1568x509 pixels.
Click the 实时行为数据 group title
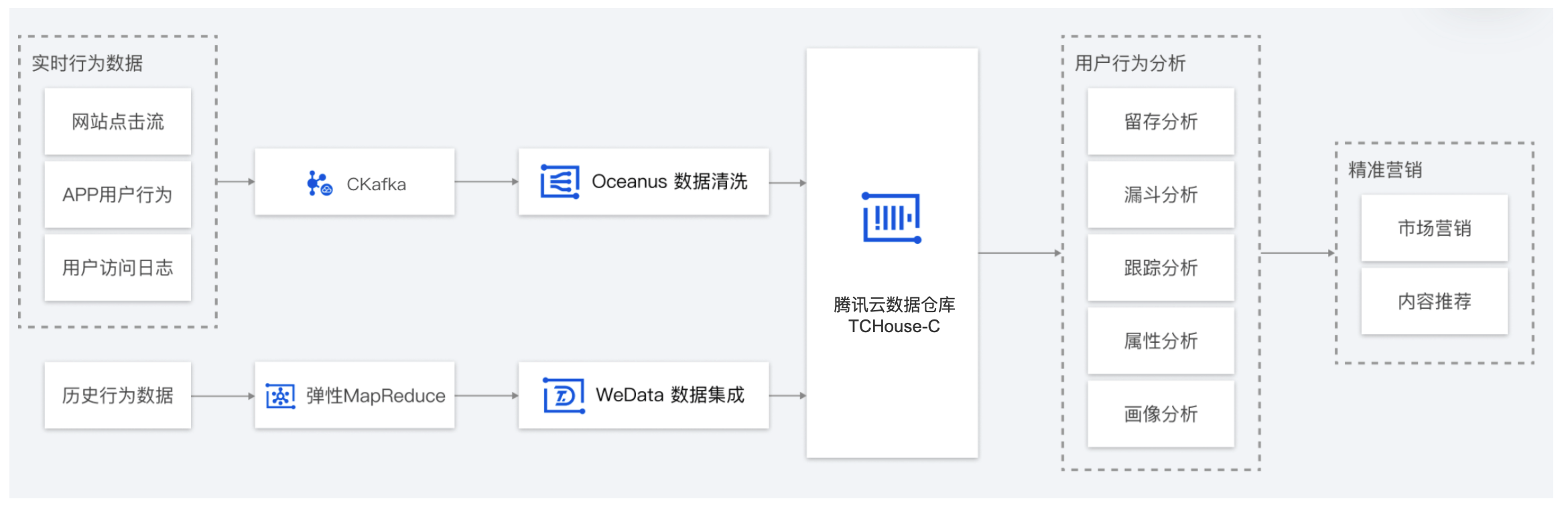tap(87, 64)
